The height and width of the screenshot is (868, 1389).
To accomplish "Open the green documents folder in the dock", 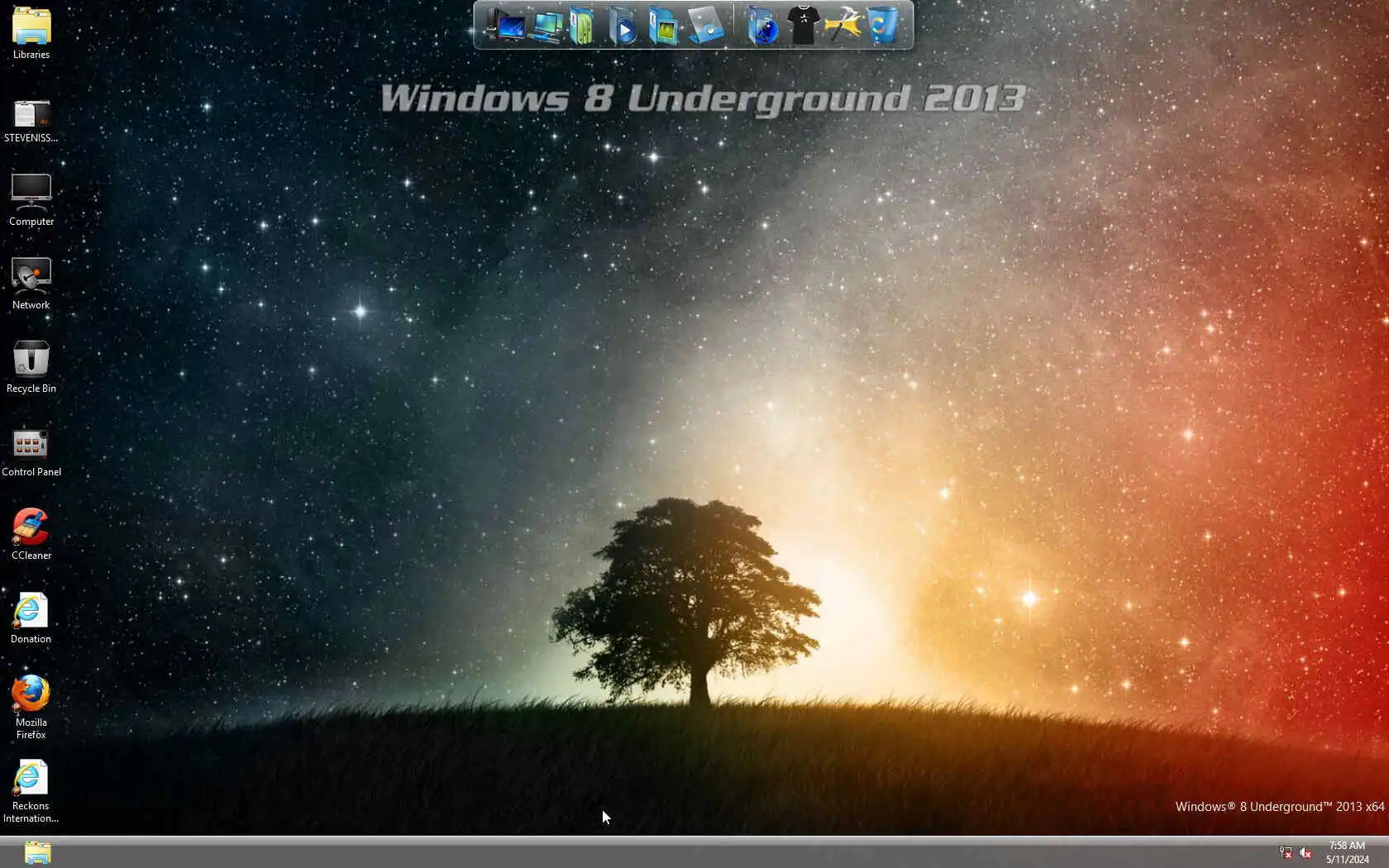I will pos(582,26).
